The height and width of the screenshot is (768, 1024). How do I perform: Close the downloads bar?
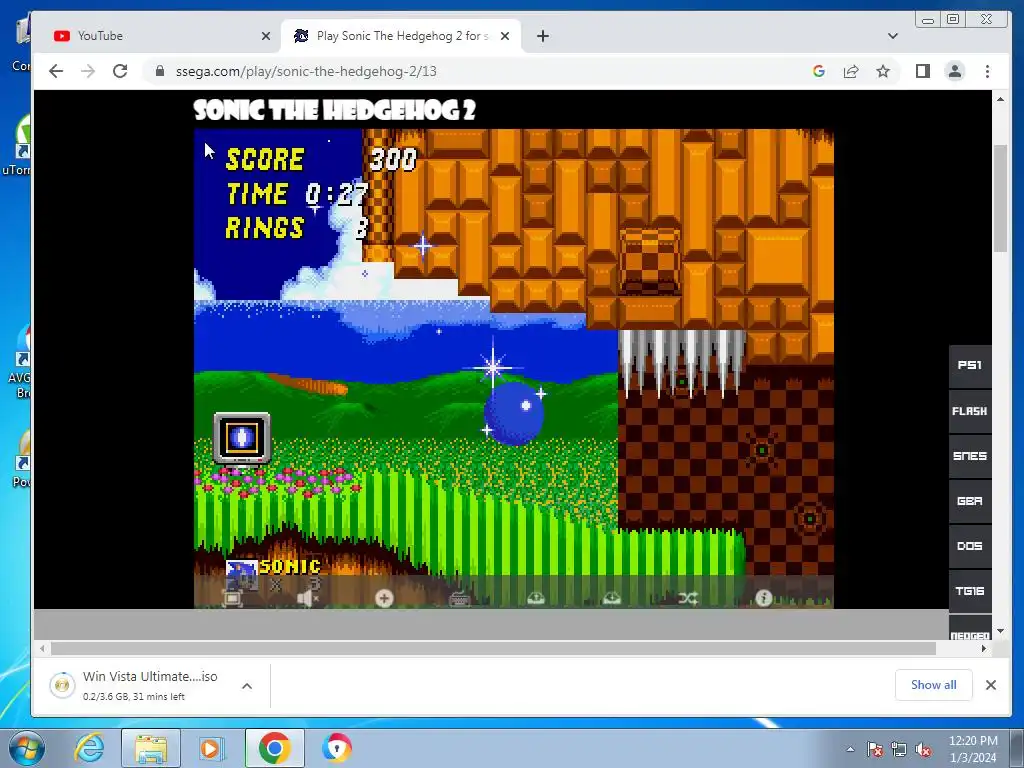pyautogui.click(x=991, y=684)
